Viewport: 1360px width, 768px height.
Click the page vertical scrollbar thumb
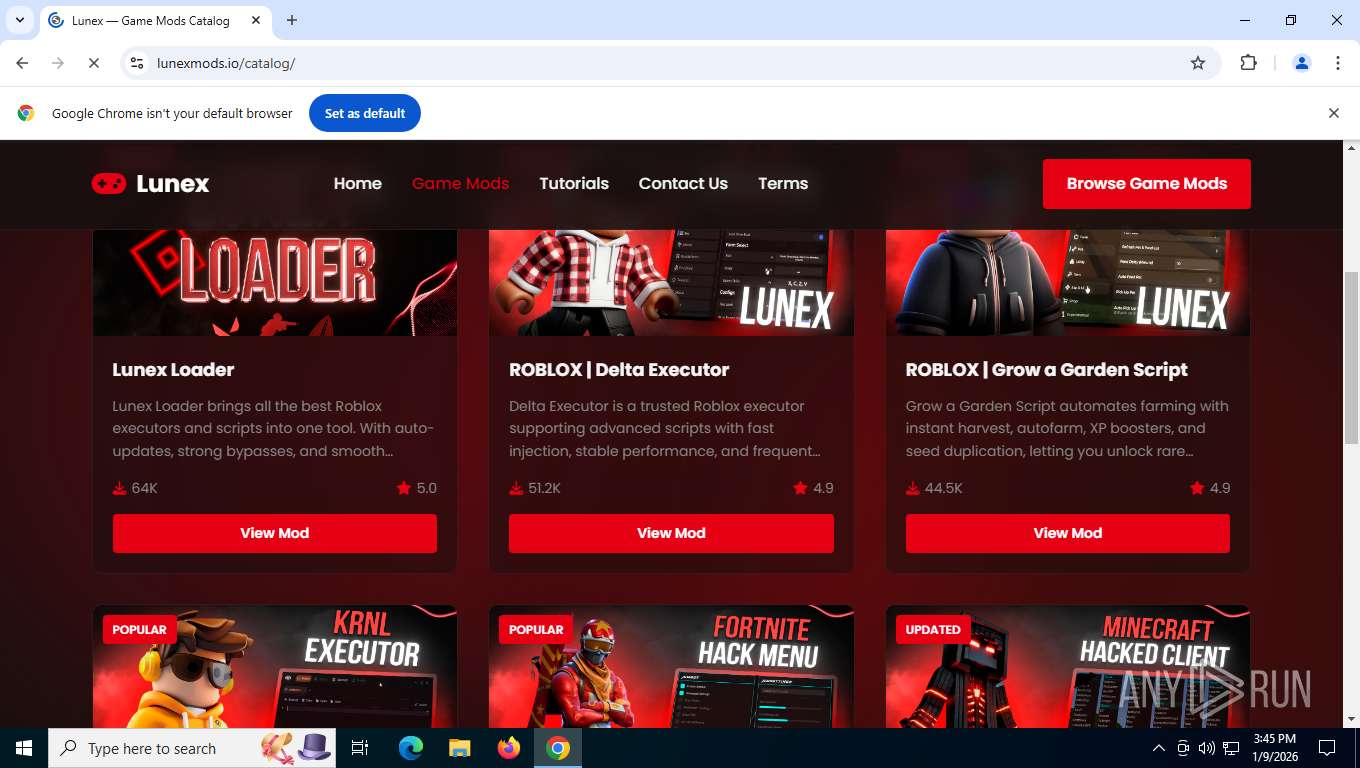(x=1351, y=358)
